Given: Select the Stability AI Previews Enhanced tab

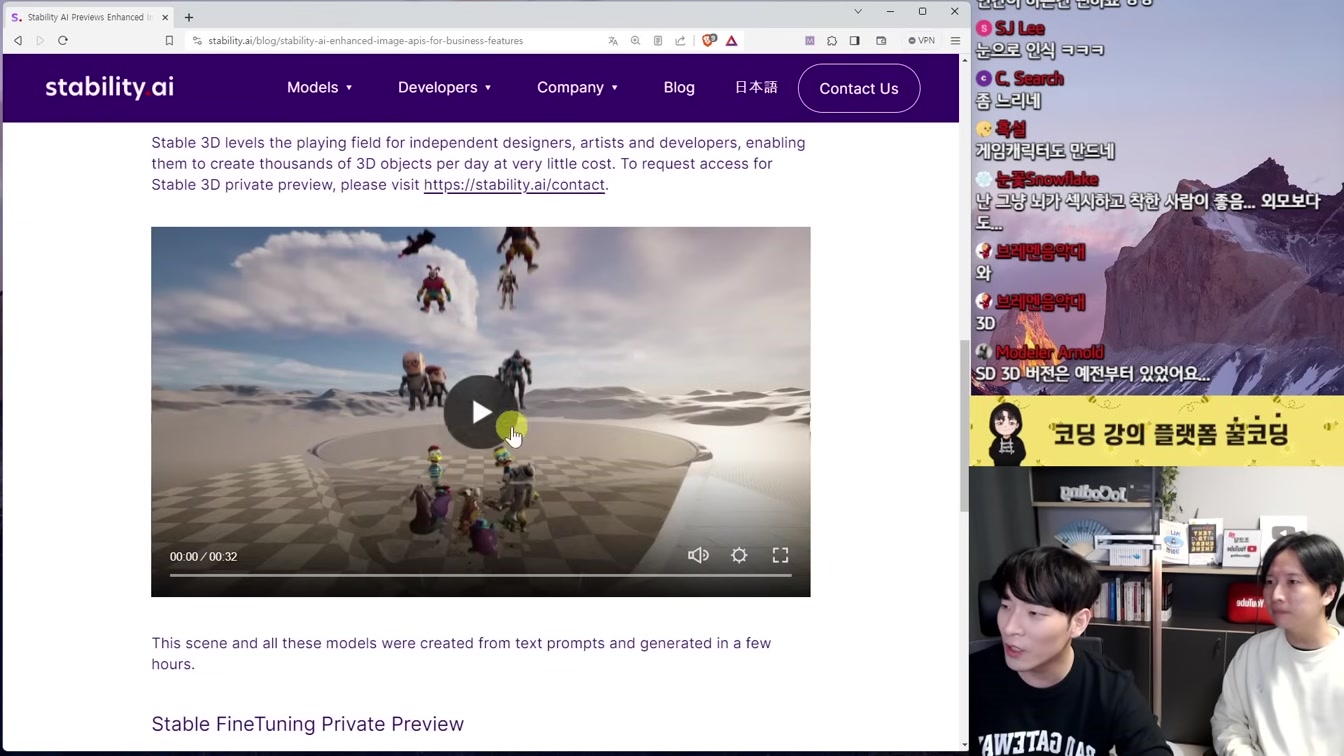Looking at the screenshot, I should [x=89, y=17].
